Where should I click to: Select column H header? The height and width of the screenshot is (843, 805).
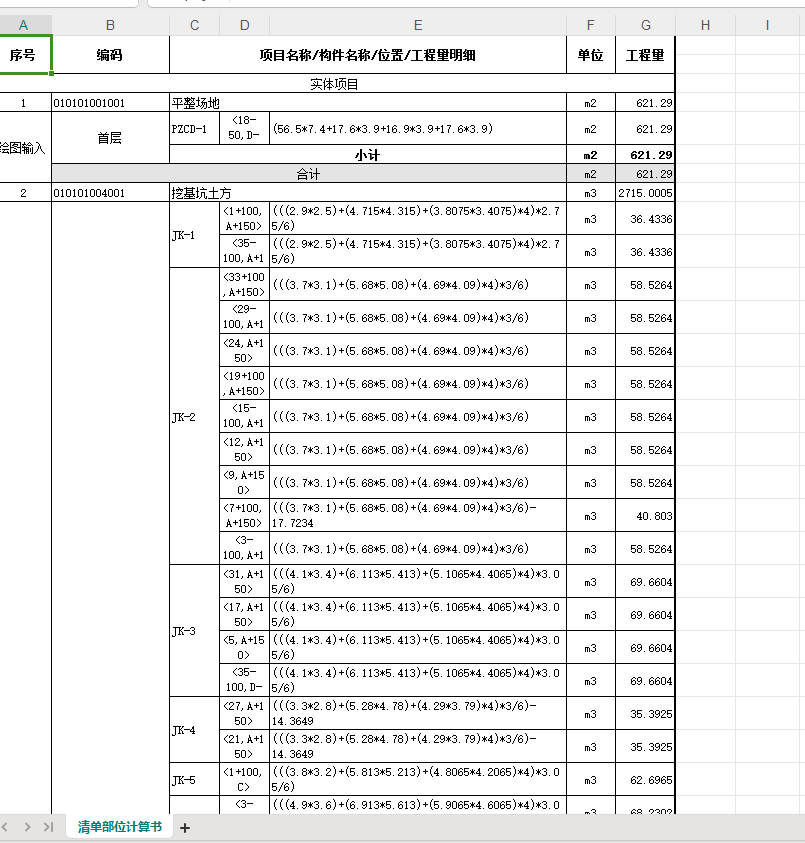[x=706, y=25]
